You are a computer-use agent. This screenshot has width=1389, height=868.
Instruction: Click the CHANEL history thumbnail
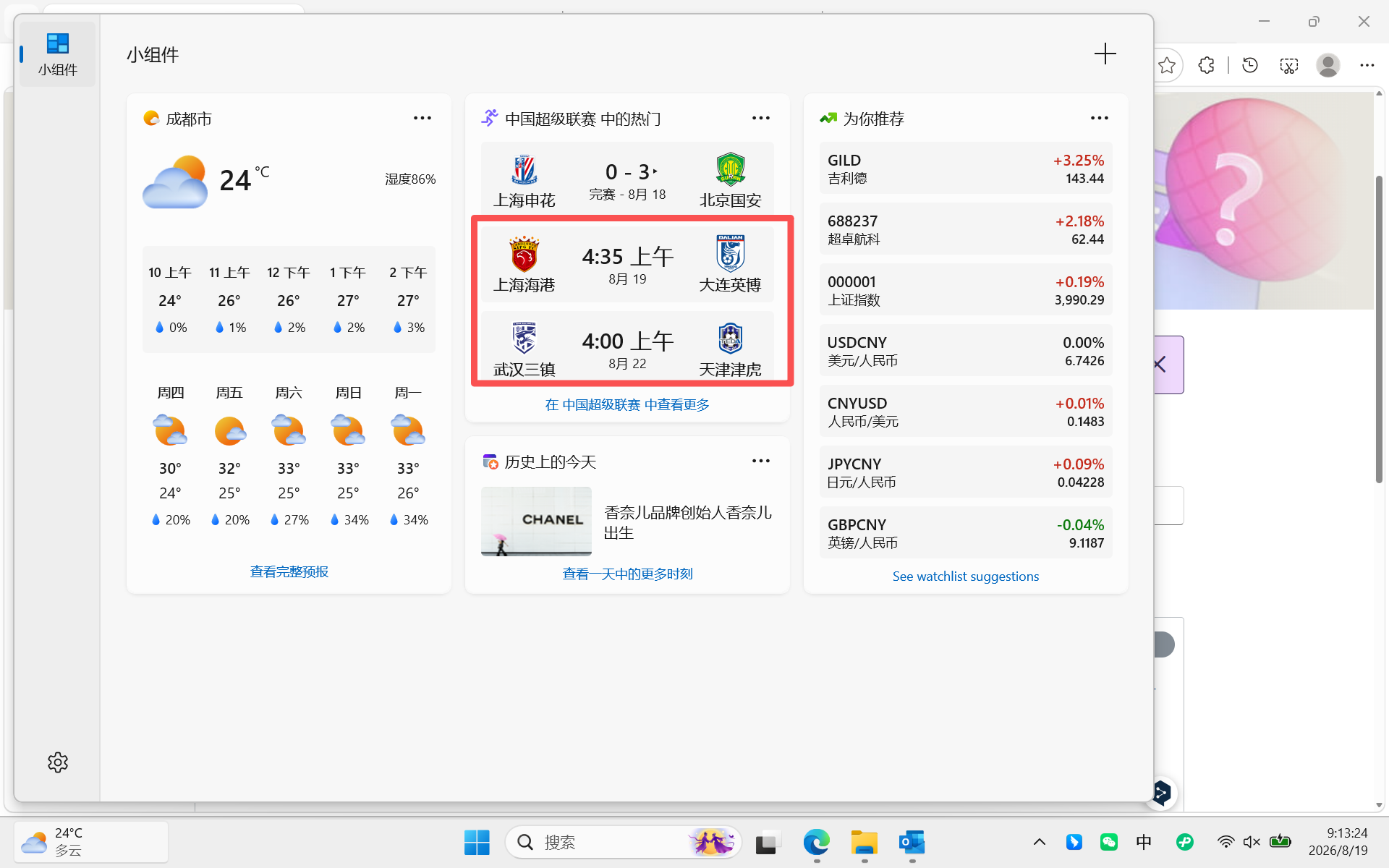click(x=536, y=522)
